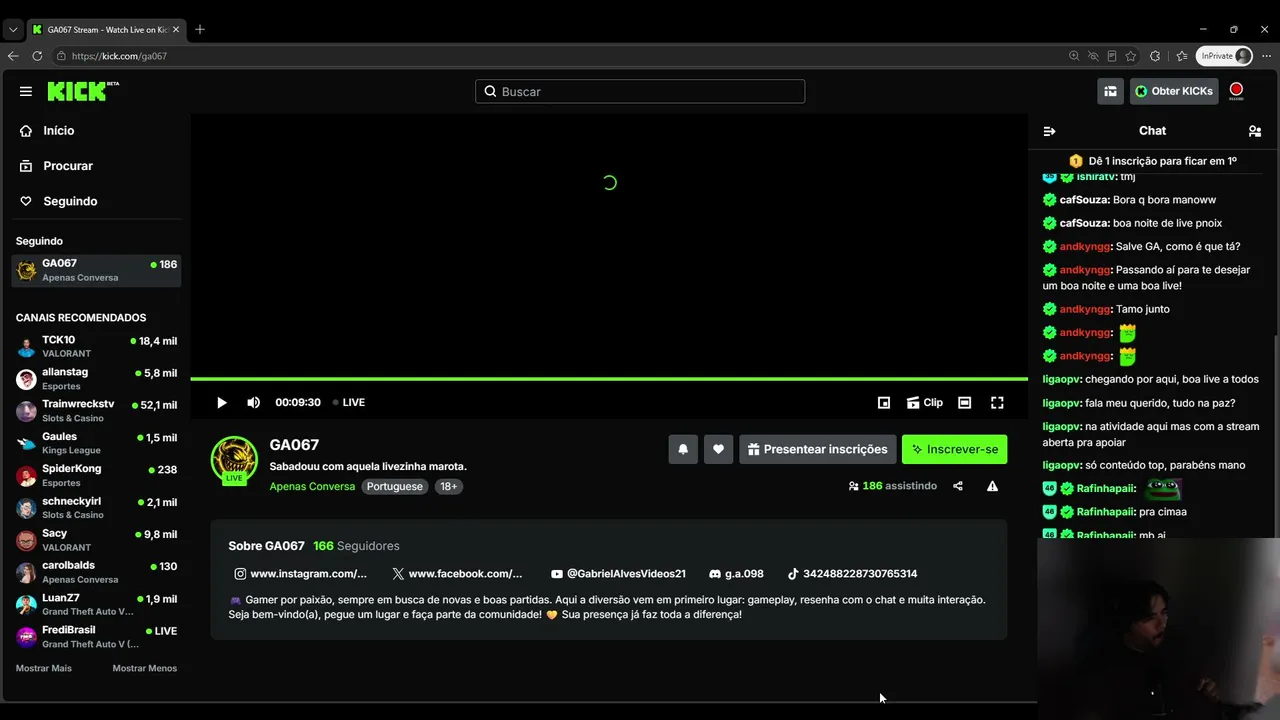Open recommended channel Sacy
The width and height of the screenshot is (1280, 720).
point(96,540)
